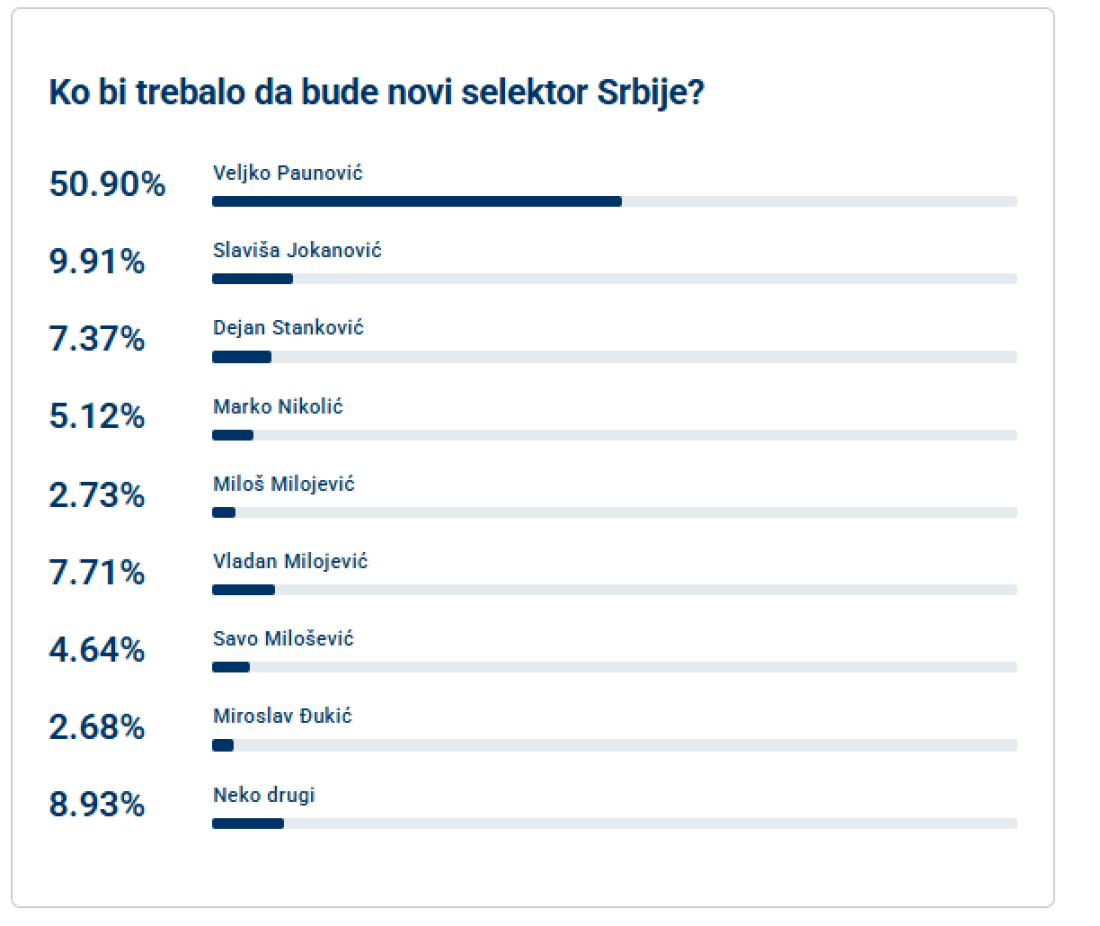Click the result bar under Neko drugi

[x=614, y=824]
